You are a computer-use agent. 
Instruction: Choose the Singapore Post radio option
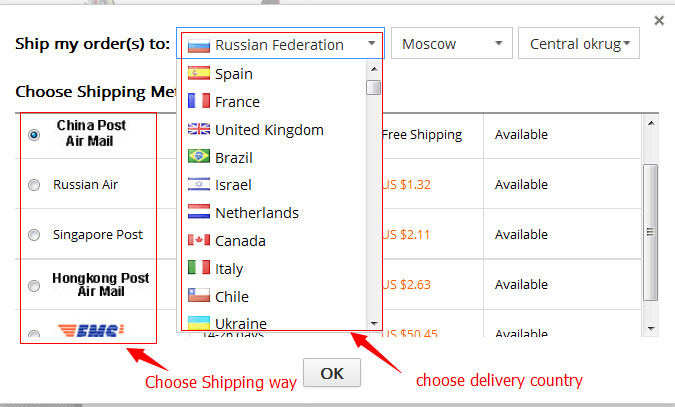[x=35, y=235]
